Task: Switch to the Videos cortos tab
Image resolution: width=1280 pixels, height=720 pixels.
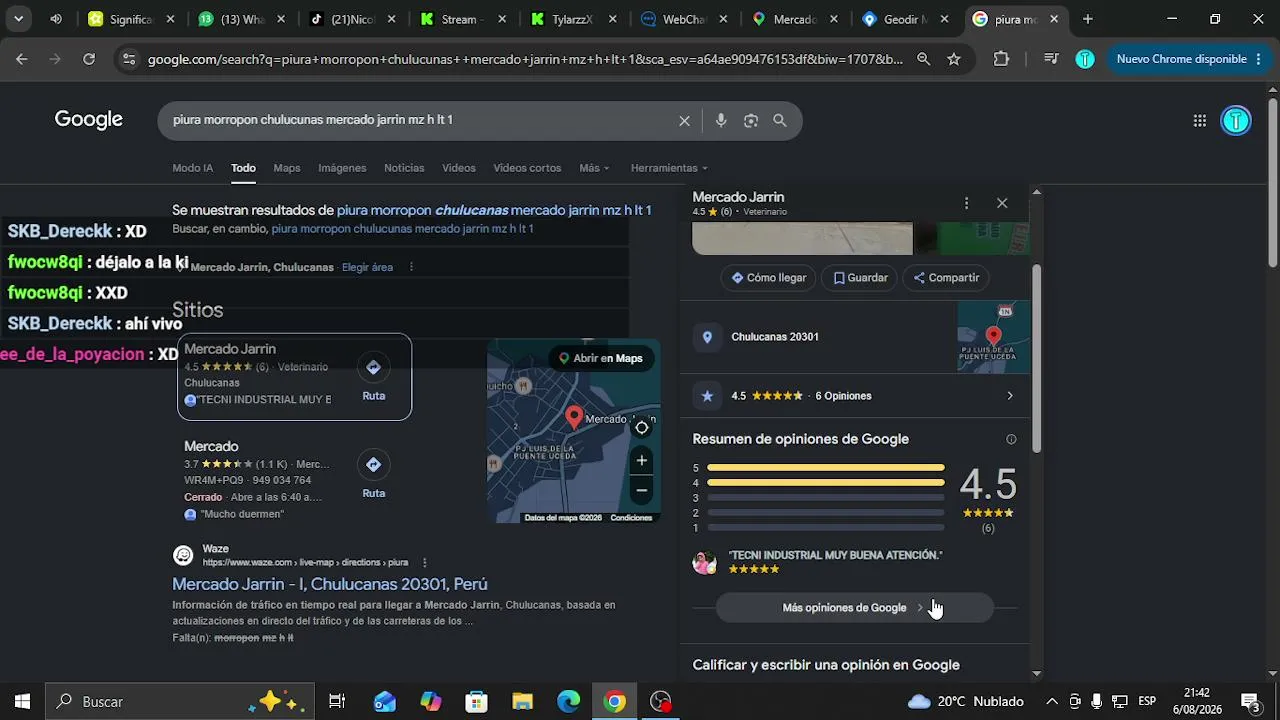Action: pyautogui.click(x=527, y=168)
